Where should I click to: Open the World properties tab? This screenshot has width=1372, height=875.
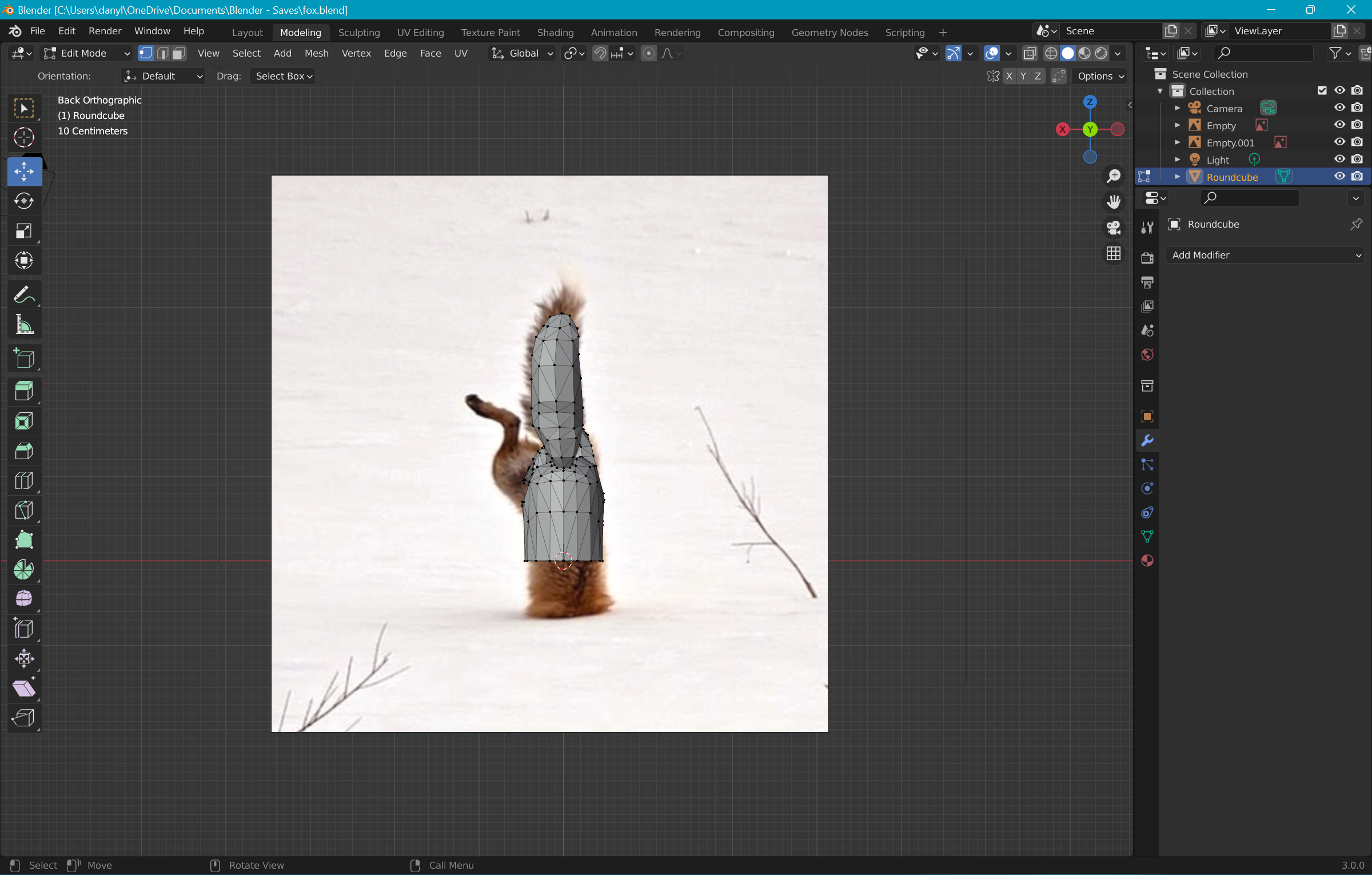[x=1147, y=355]
